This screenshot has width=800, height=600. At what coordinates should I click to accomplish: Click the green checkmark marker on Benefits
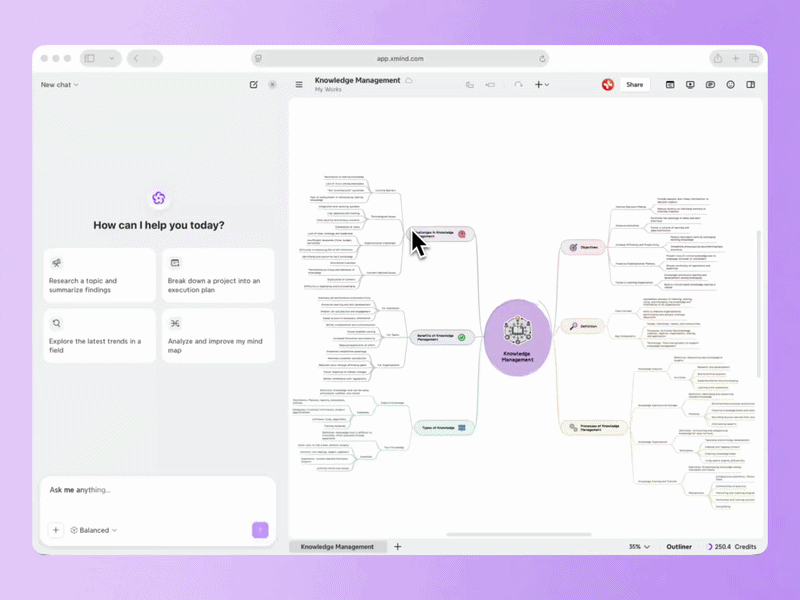point(462,337)
